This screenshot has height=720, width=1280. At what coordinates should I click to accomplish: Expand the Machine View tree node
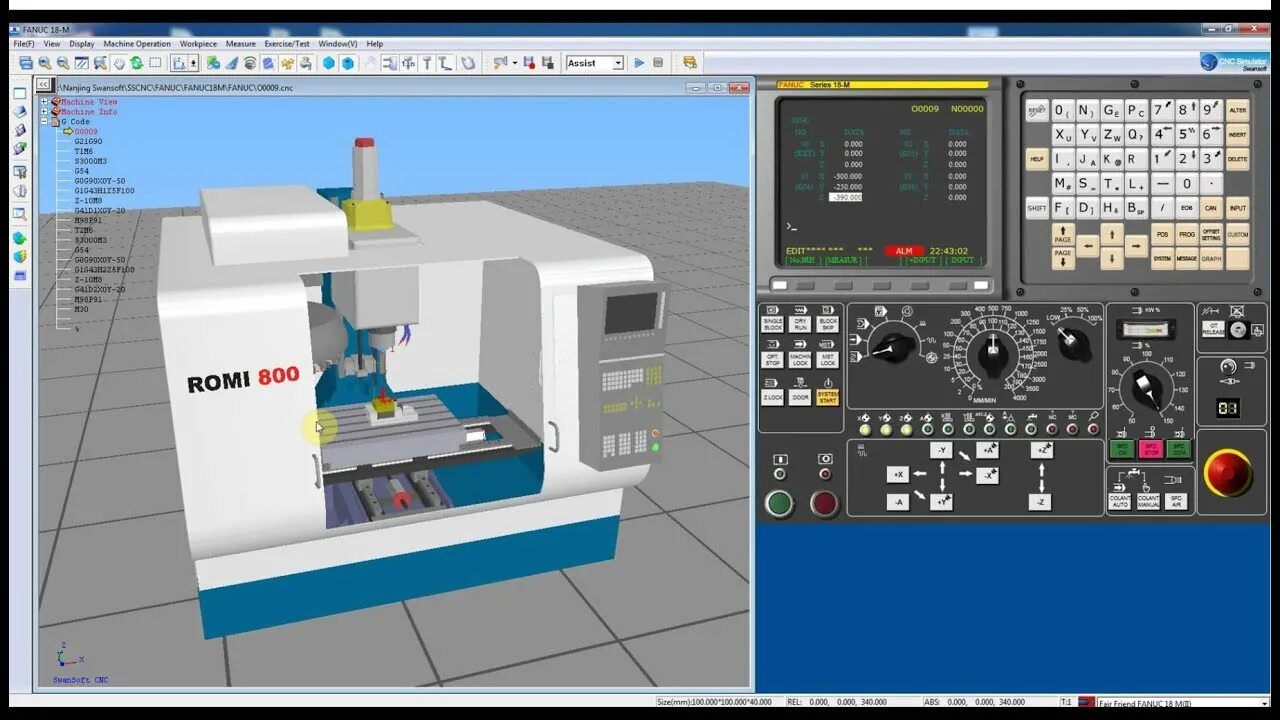click(45, 102)
